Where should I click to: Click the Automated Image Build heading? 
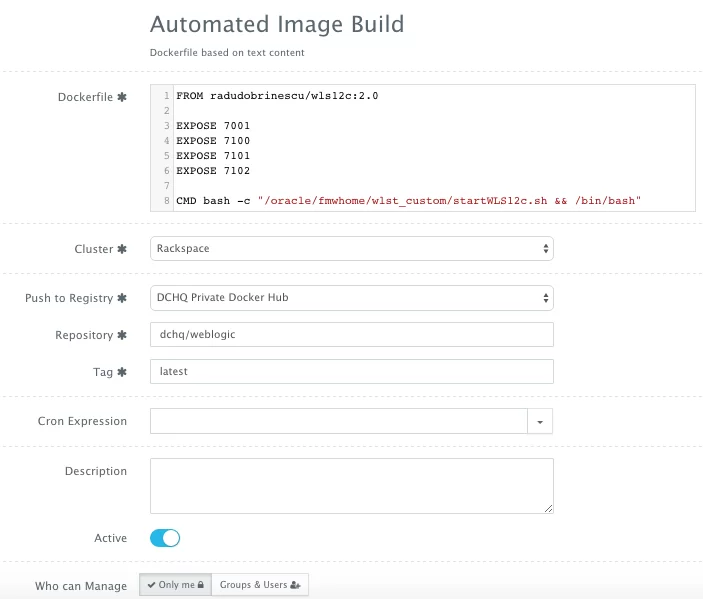(277, 24)
